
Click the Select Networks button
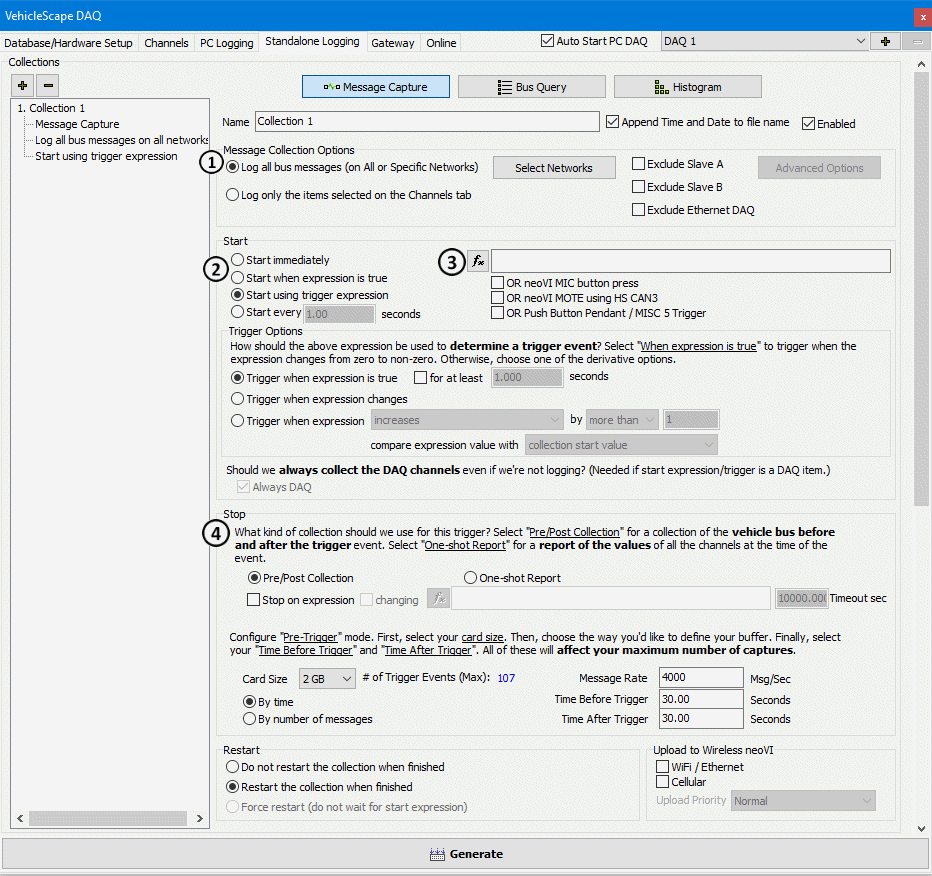554,168
